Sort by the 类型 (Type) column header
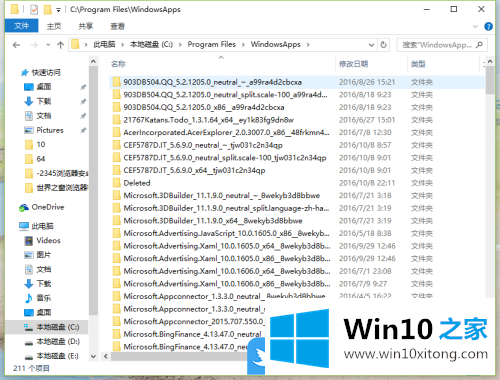Viewport: 500px width, 380px height. [x=418, y=64]
